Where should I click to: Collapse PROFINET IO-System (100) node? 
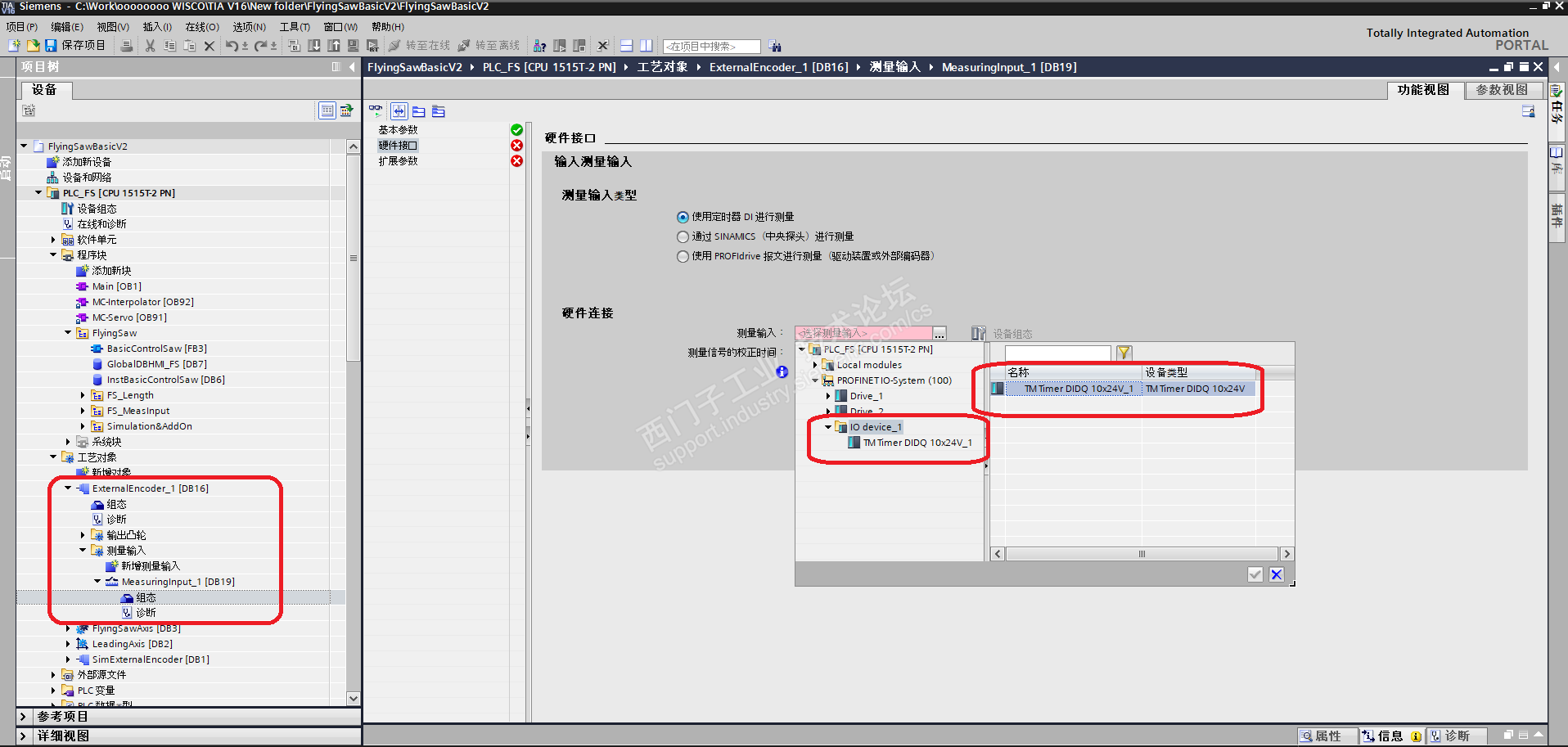[815, 380]
